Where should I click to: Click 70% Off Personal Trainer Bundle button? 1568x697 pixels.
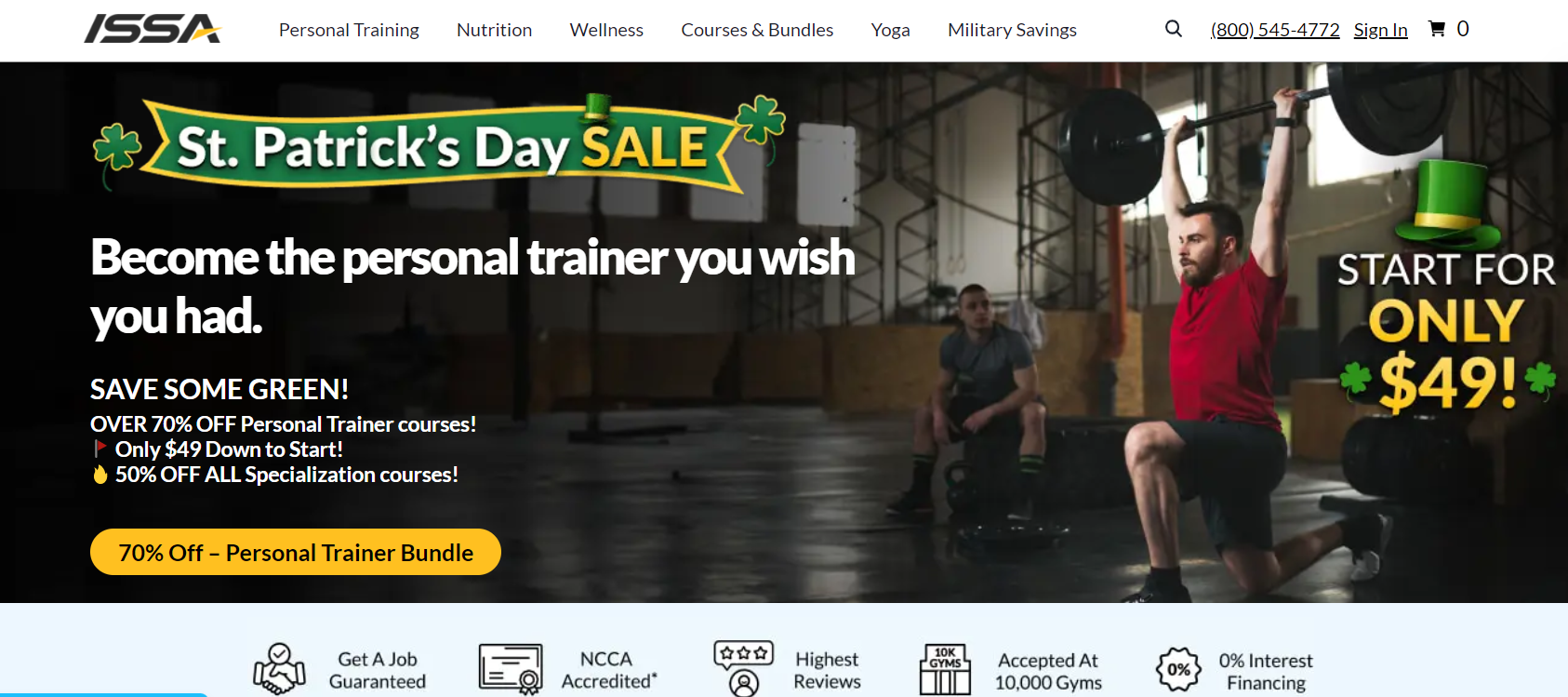(296, 552)
